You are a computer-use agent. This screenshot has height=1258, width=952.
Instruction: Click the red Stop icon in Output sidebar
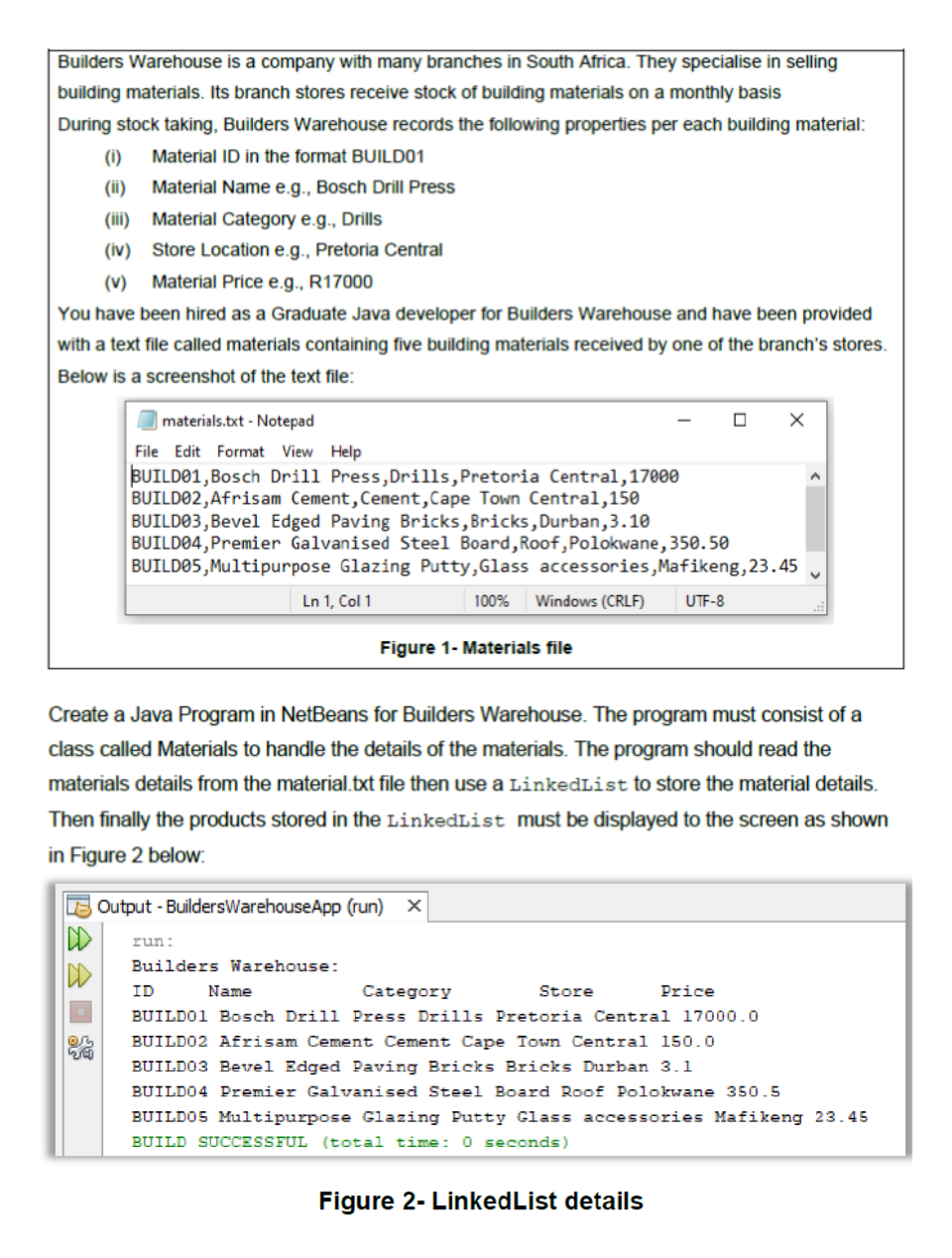click(x=80, y=1012)
